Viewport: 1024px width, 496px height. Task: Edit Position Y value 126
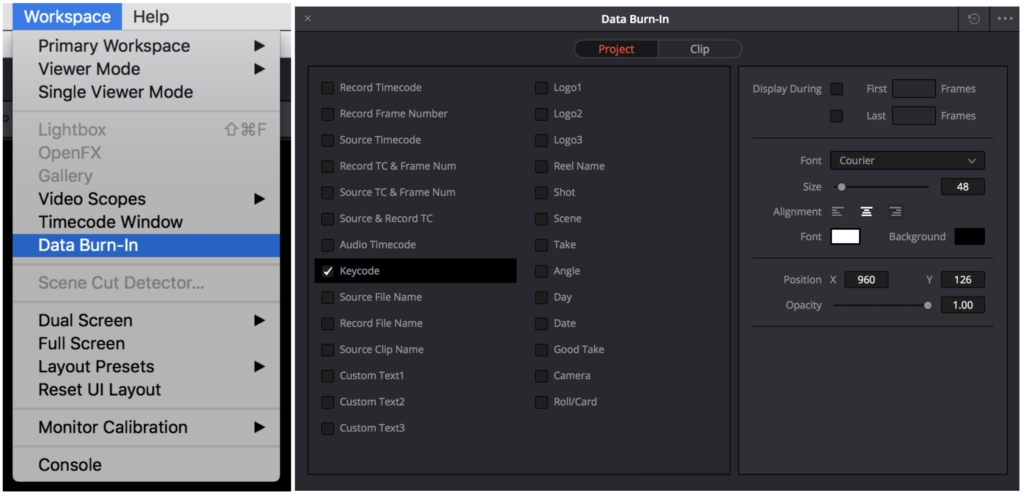click(x=963, y=279)
